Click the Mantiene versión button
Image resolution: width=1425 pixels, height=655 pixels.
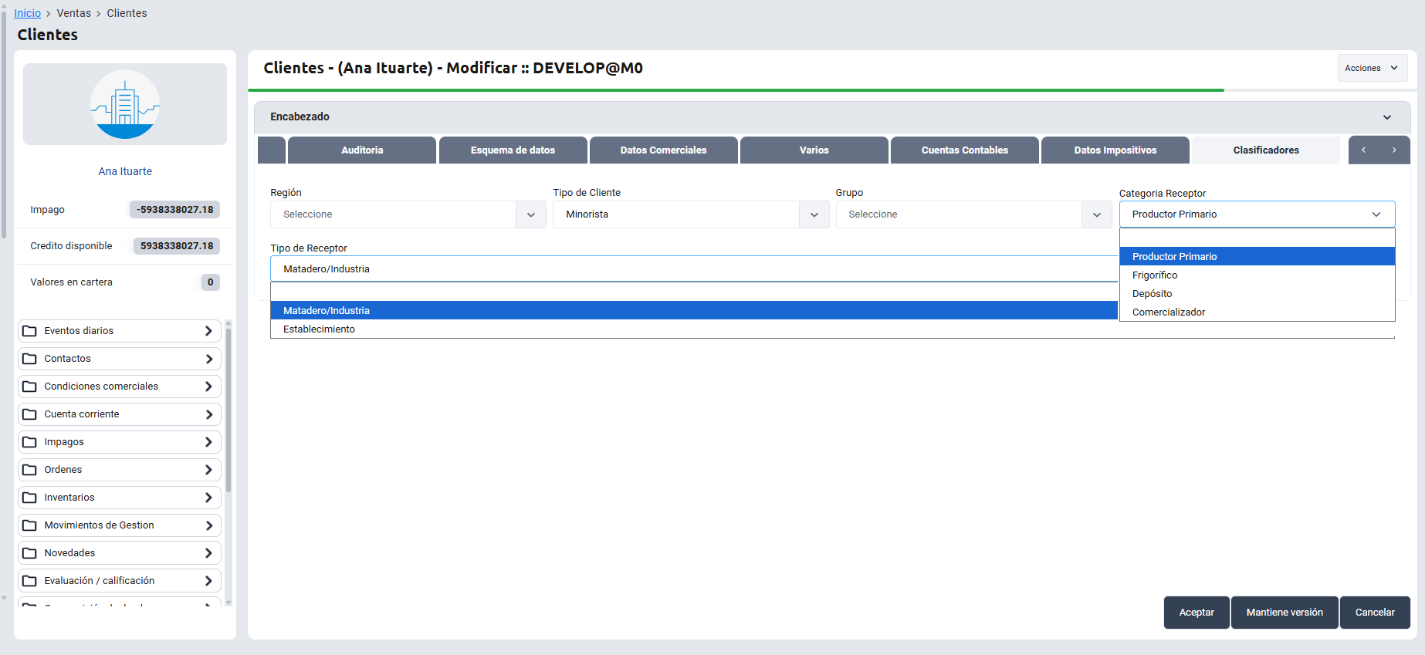point(1285,613)
